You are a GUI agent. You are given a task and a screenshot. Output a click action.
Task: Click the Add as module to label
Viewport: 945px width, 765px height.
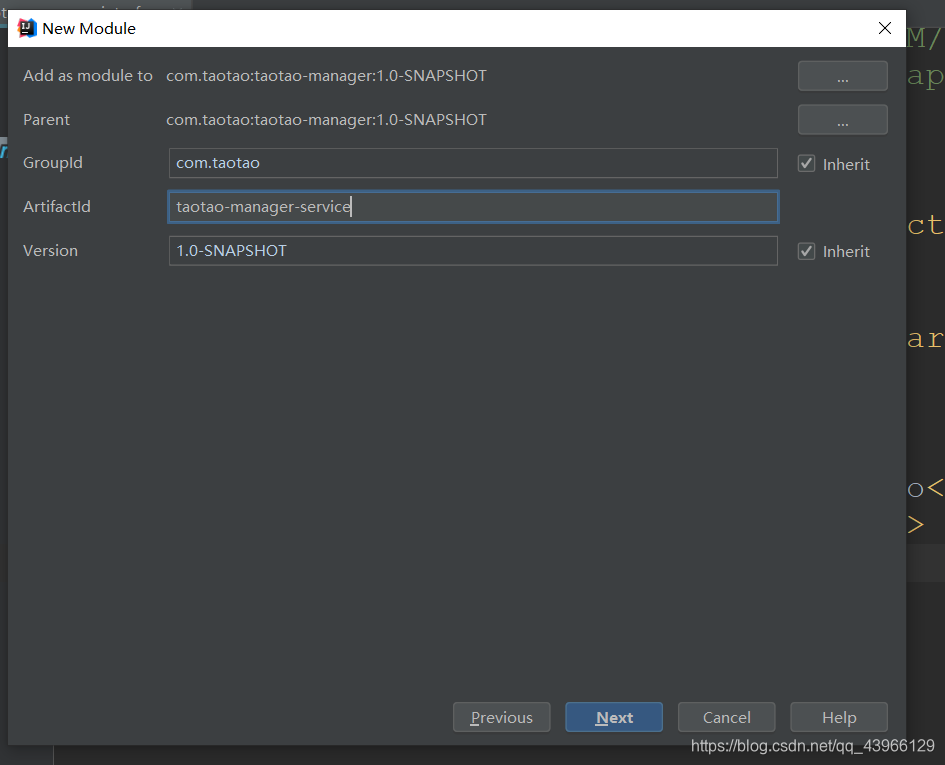pyautogui.click(x=88, y=76)
